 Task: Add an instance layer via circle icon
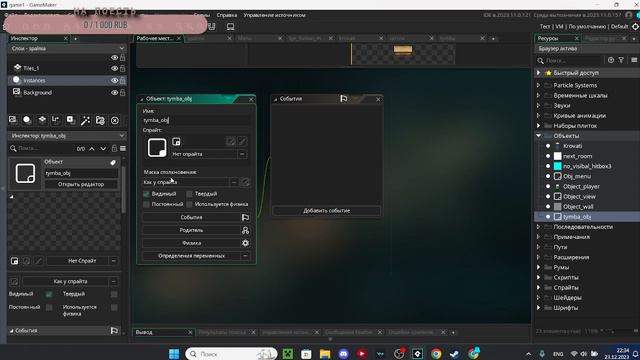[27, 120]
